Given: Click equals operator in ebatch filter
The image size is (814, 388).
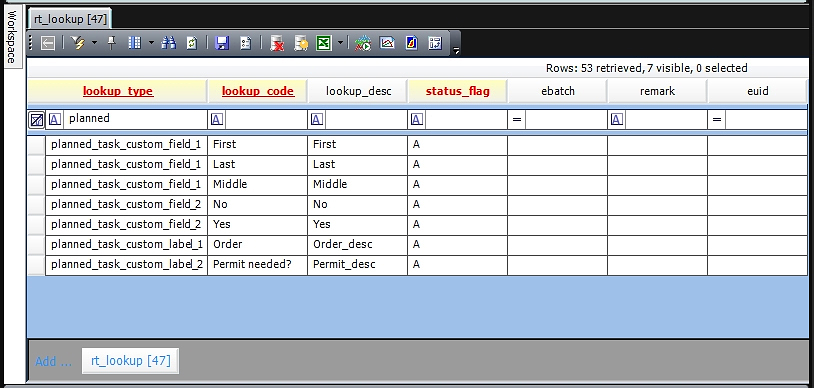Looking at the screenshot, I should pyautogui.click(x=517, y=120).
